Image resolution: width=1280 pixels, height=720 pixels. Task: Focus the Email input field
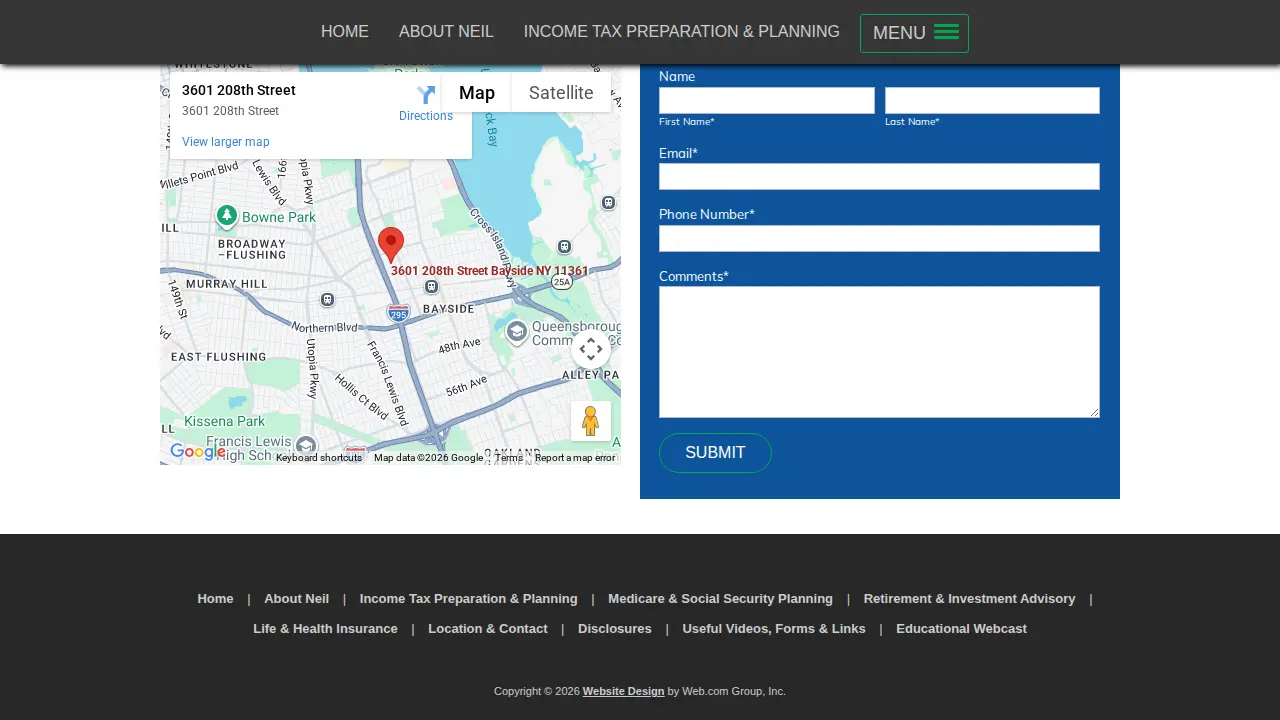879,176
